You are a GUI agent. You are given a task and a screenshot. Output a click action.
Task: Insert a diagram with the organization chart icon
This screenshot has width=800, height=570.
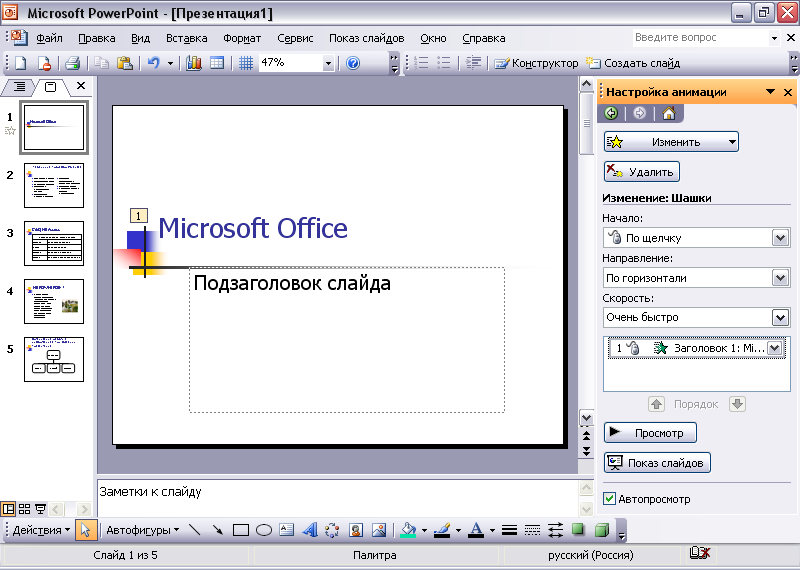click(332, 530)
